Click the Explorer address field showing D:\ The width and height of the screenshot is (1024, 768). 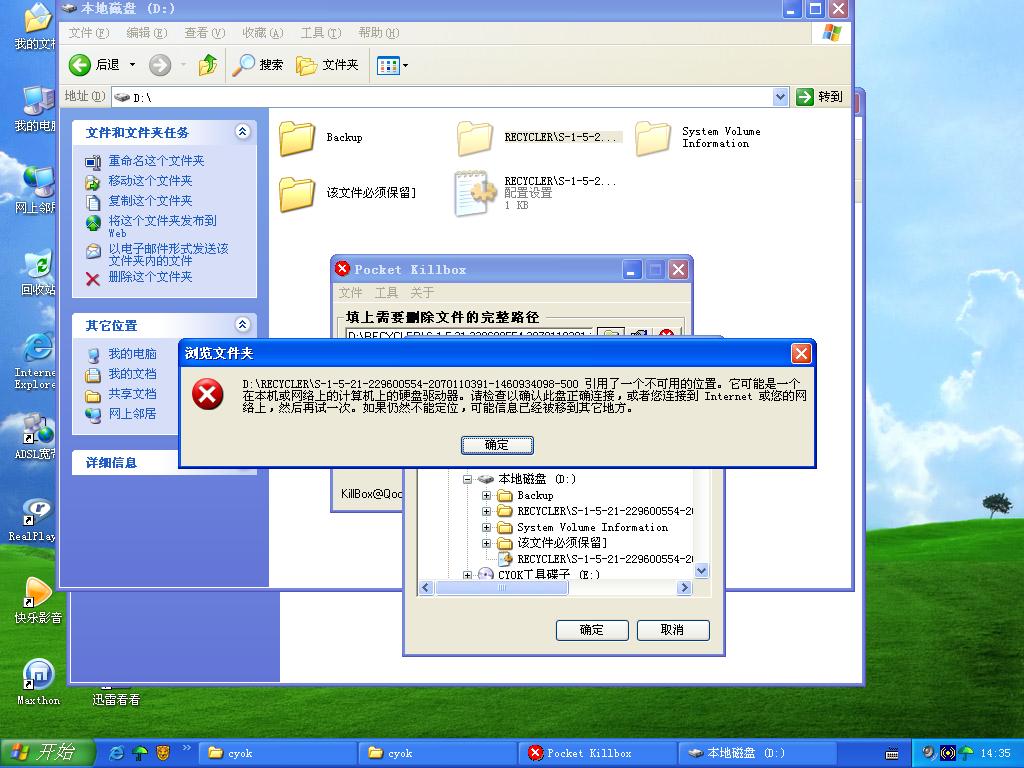click(x=451, y=97)
